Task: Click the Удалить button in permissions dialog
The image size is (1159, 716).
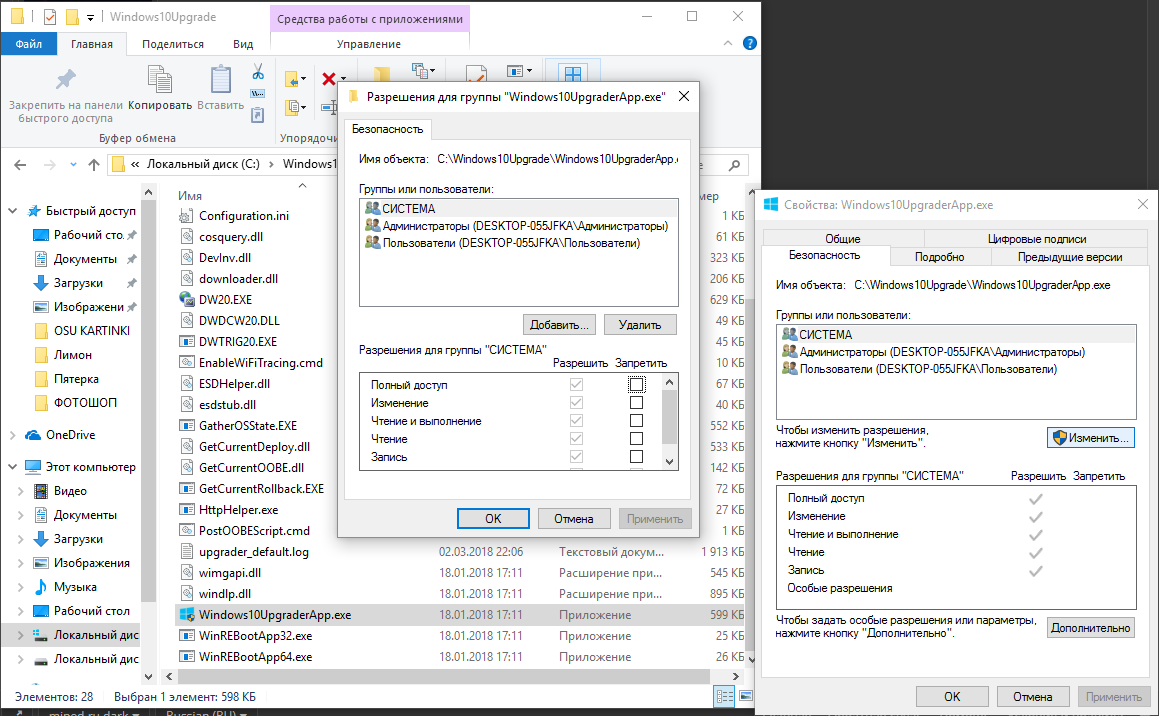Action: pyautogui.click(x=640, y=324)
